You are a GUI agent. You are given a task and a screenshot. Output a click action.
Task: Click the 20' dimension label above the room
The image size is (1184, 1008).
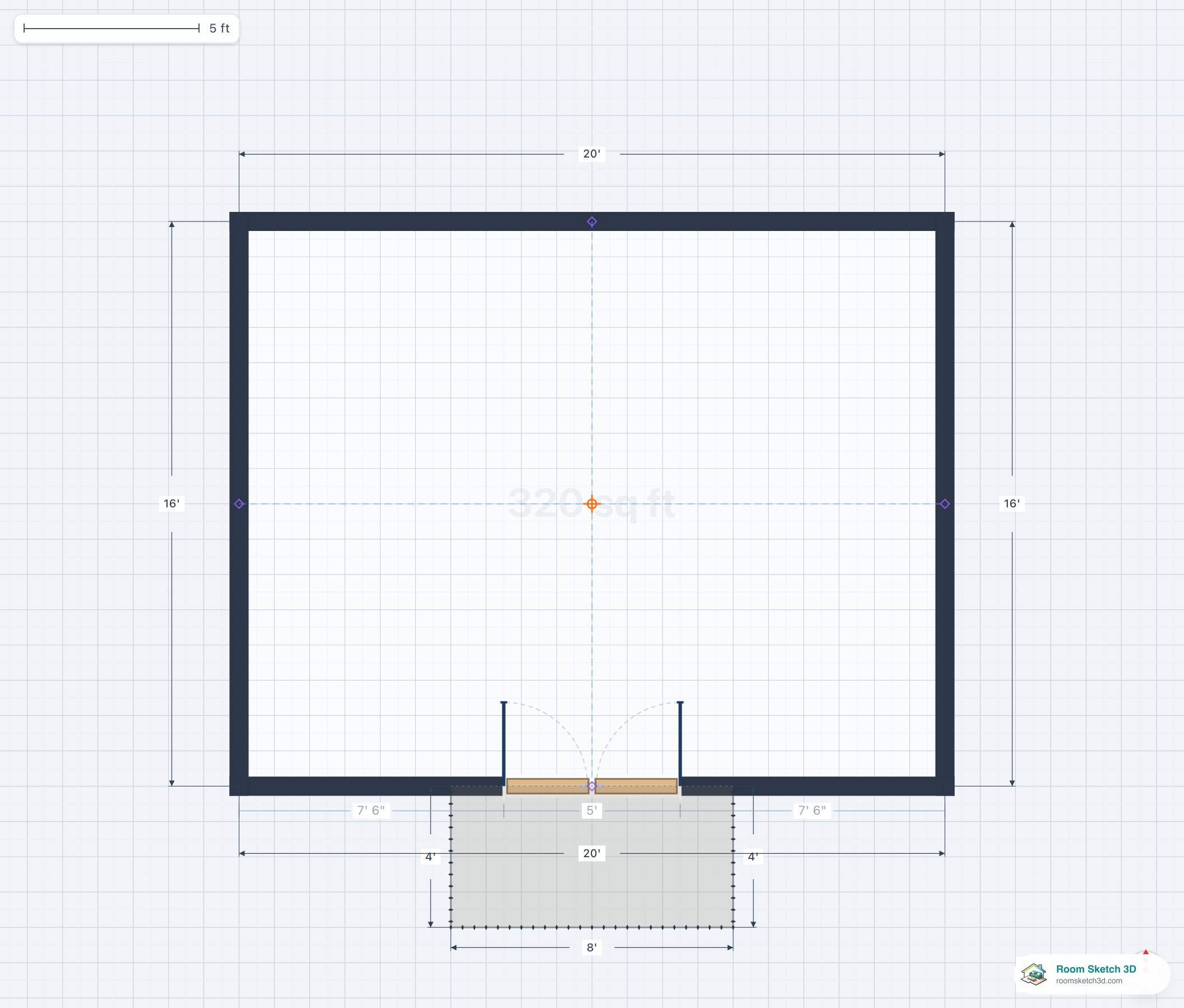592,154
